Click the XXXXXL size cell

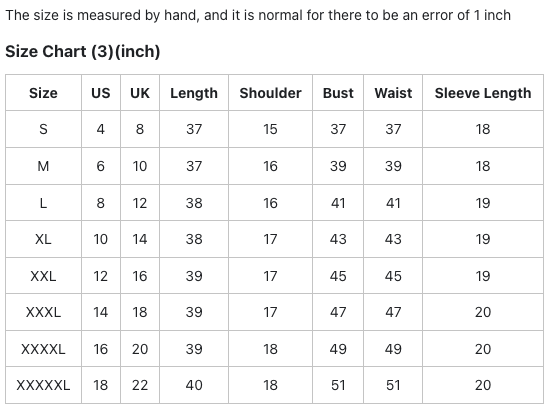[43, 385]
